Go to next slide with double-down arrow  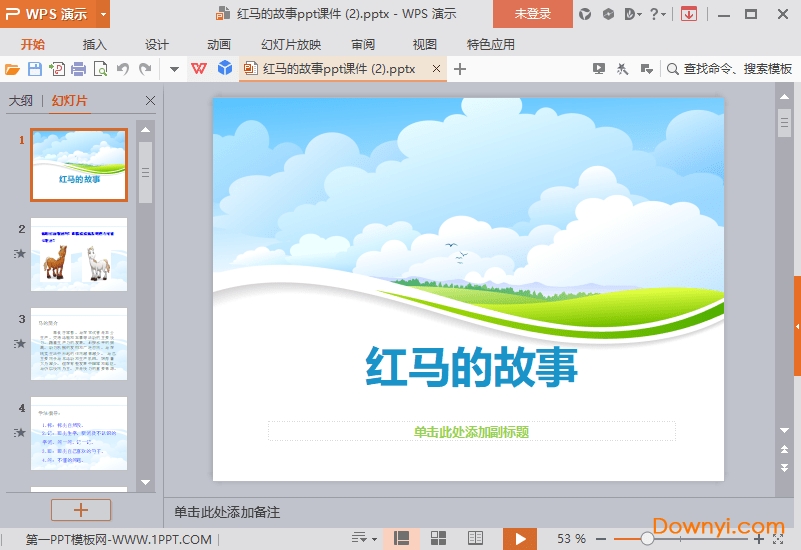point(784,468)
